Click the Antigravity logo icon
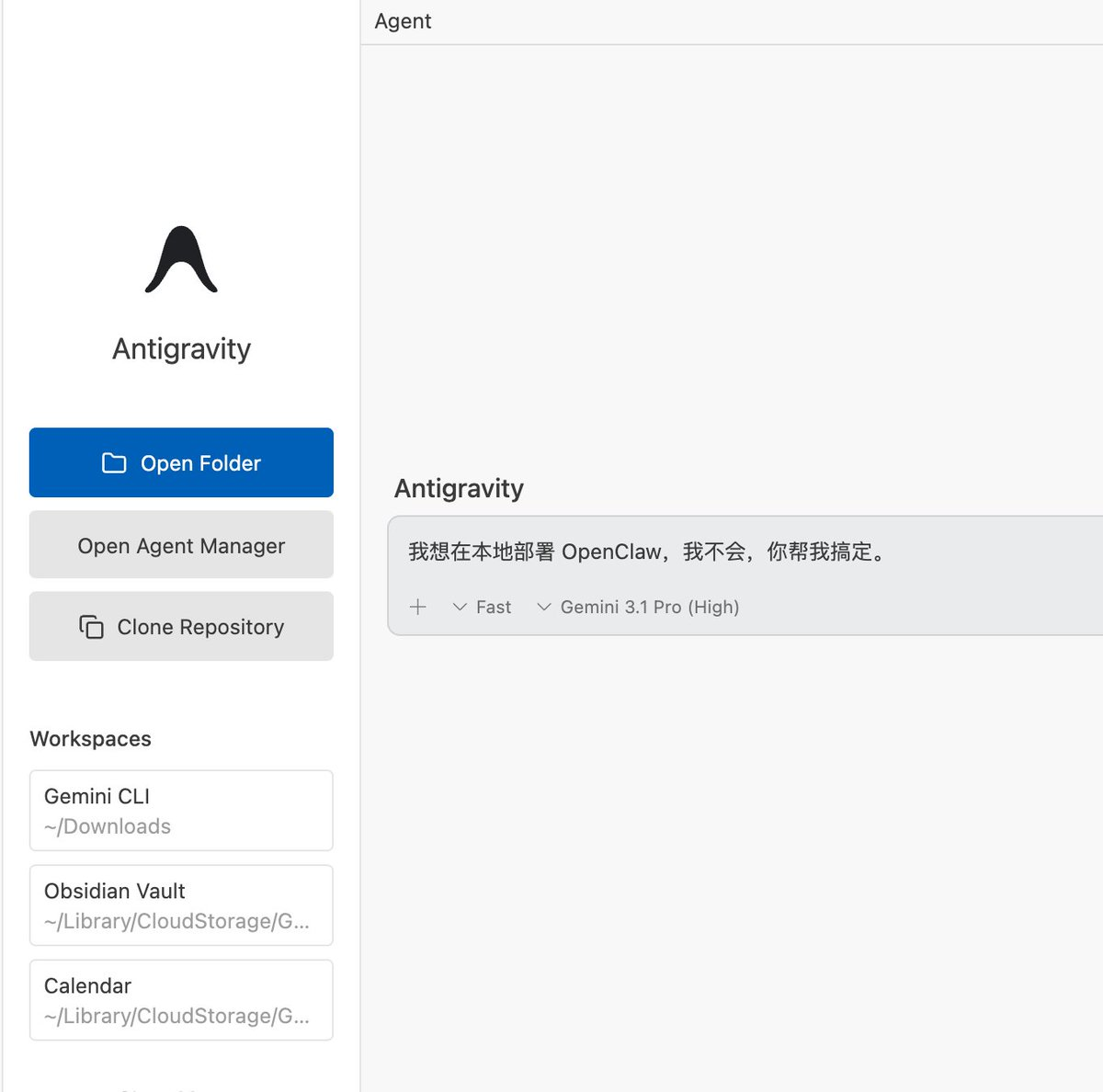This screenshot has height=1092, width=1103. click(x=181, y=259)
